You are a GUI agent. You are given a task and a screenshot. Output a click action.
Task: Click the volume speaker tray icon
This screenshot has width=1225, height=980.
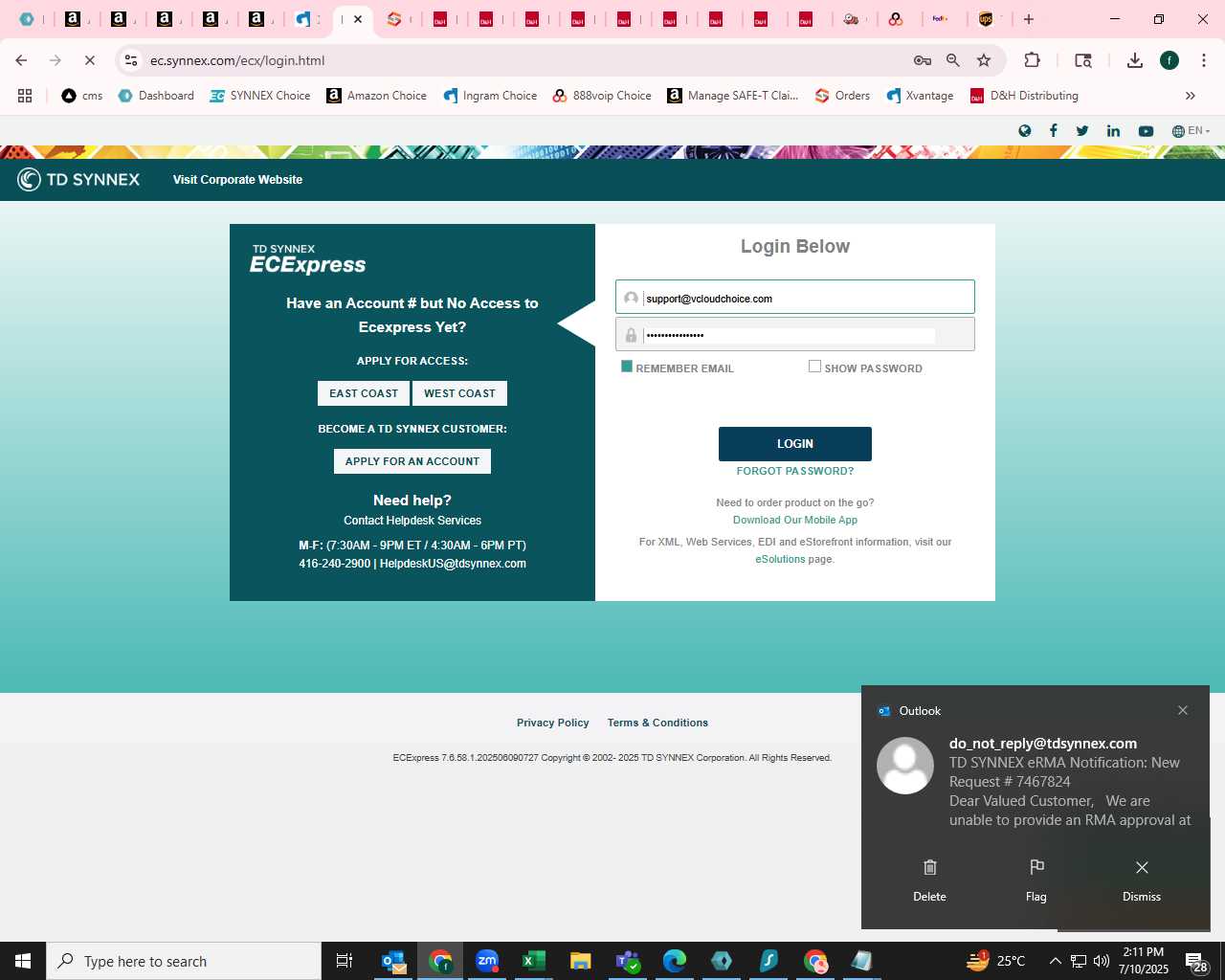point(1102,961)
